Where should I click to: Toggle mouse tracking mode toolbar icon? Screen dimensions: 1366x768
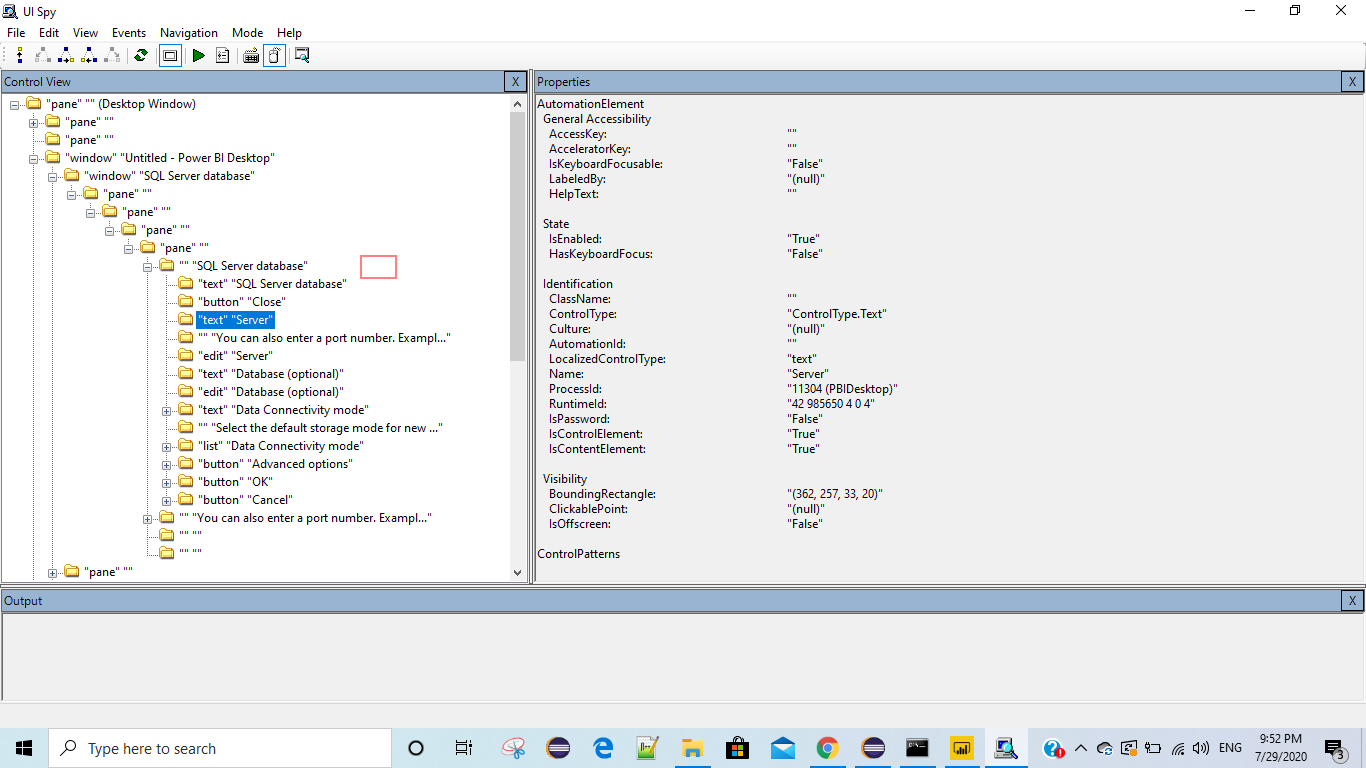coord(274,56)
